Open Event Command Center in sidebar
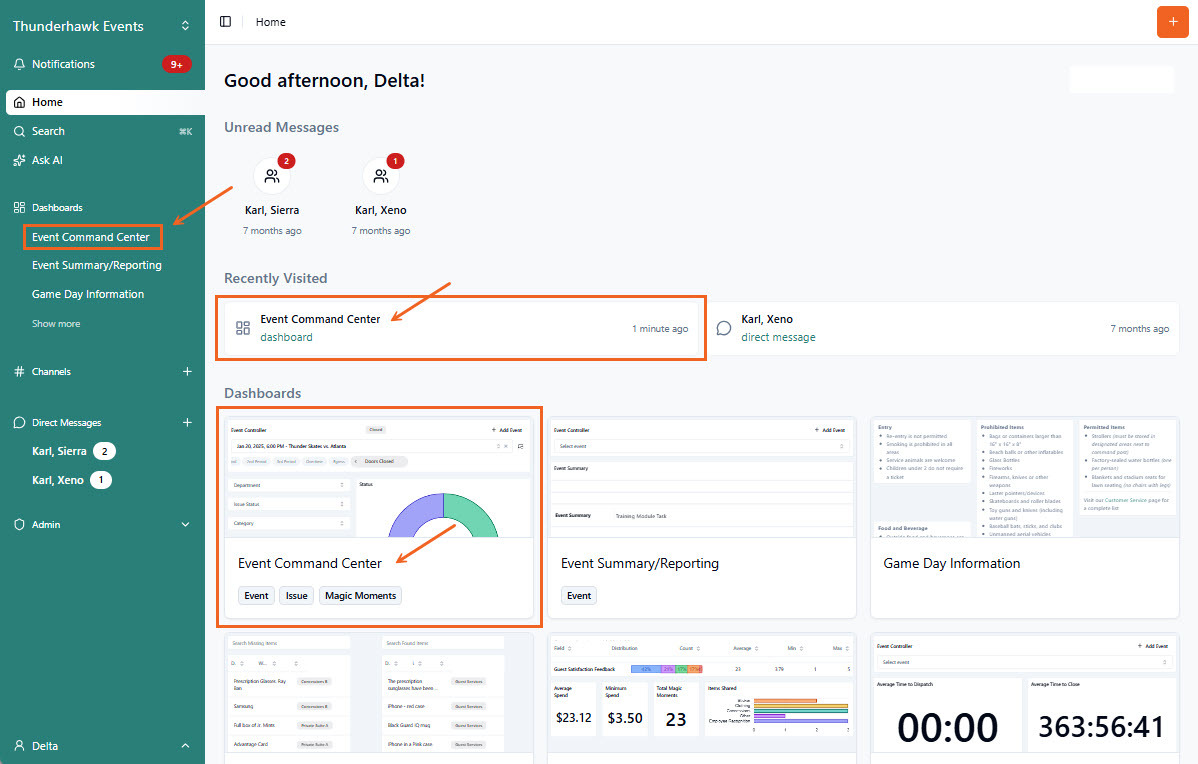This screenshot has height=764, width=1198. pos(91,237)
